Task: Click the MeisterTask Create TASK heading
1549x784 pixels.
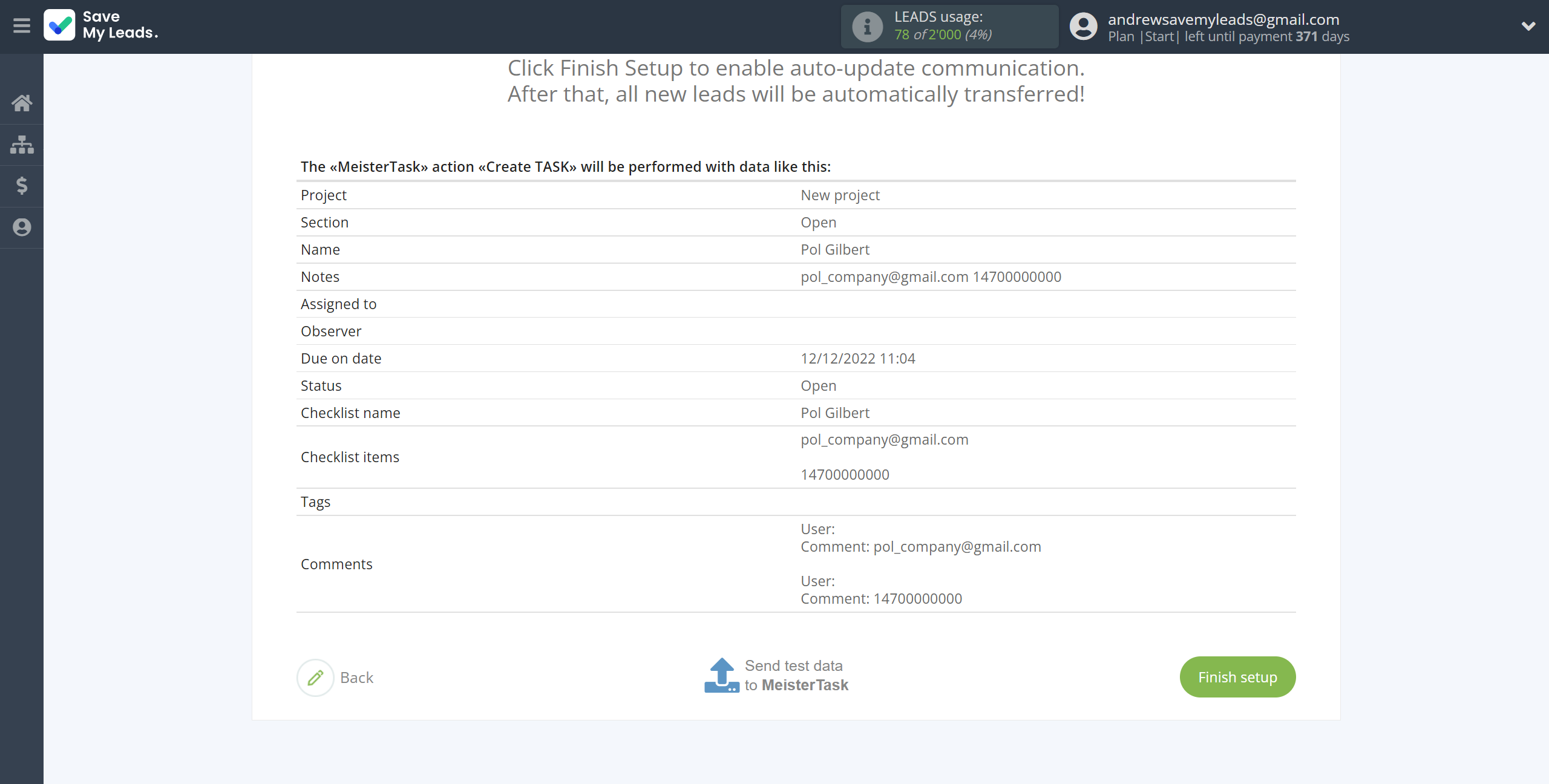Action: [x=566, y=167]
